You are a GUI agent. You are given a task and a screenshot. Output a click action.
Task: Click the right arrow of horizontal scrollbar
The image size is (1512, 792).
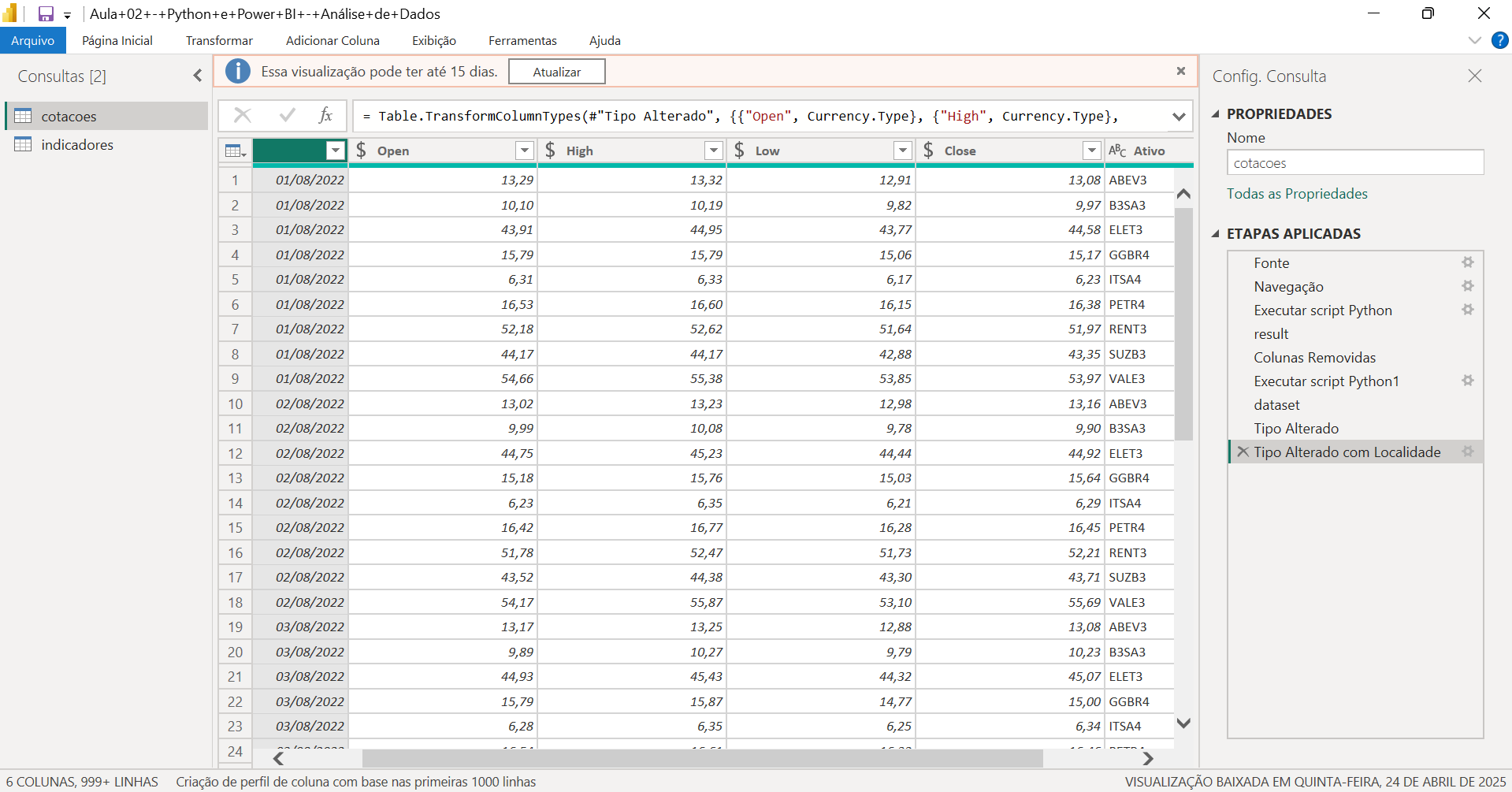[x=1148, y=758]
